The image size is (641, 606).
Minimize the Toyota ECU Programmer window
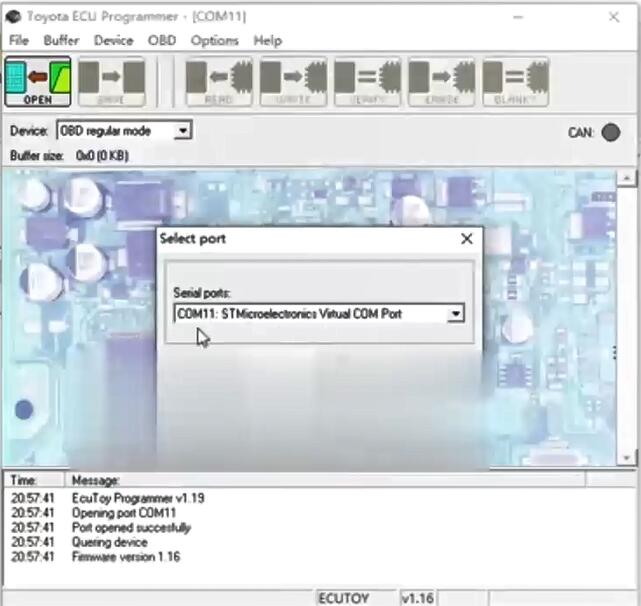[x=518, y=17]
